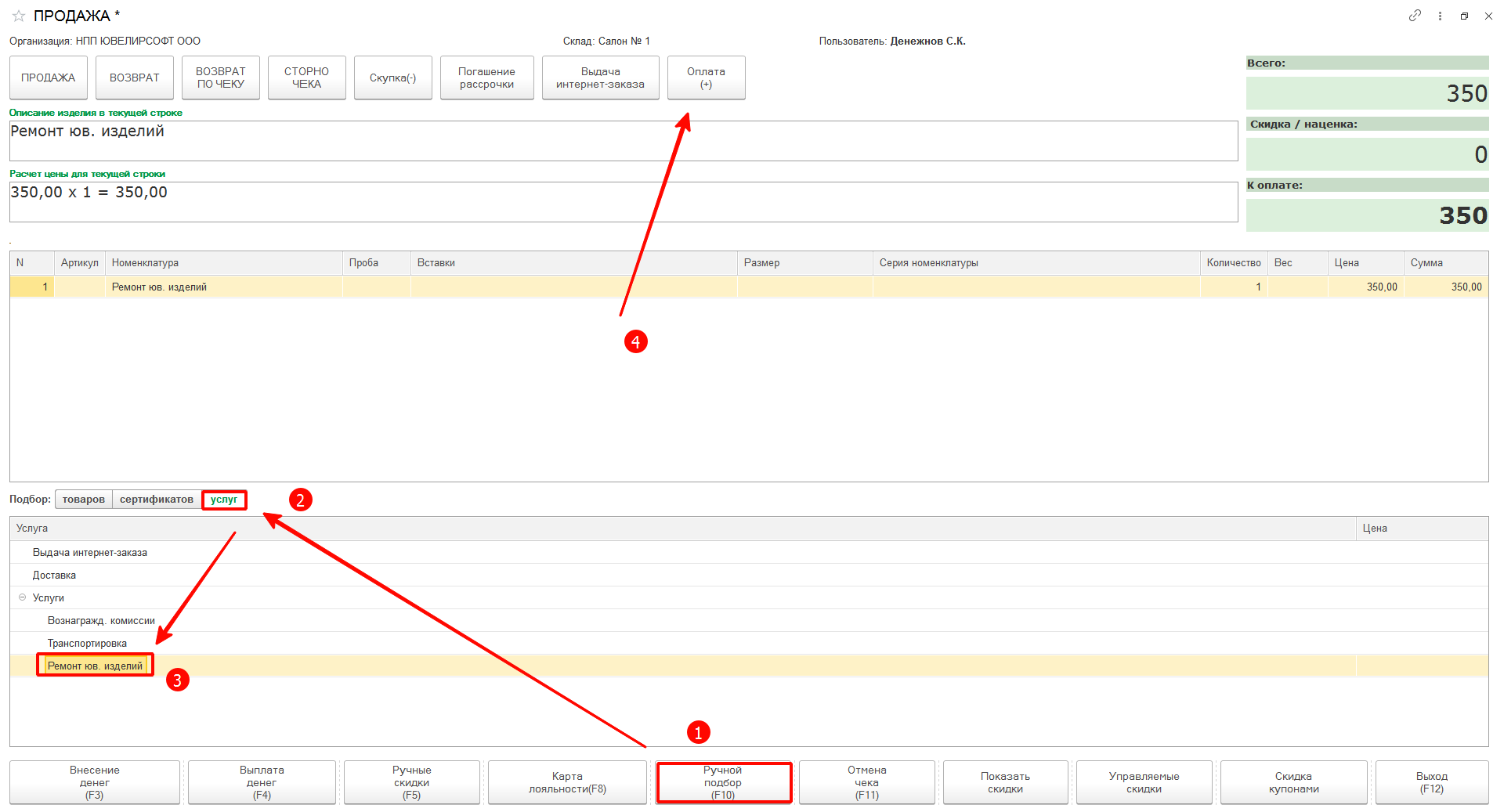Screen dimensions: 1504x812
Task: Click Скидка купонами button
Action: (1294, 782)
